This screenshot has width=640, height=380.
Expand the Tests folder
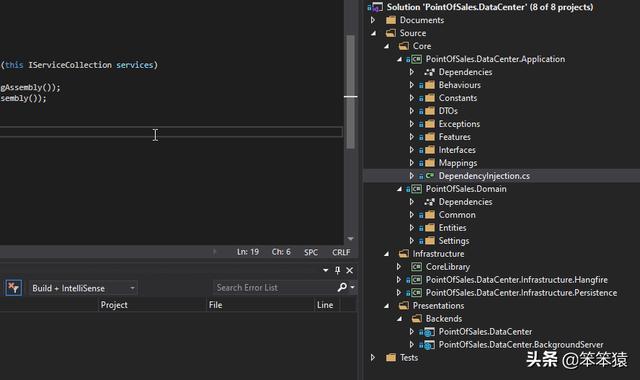373,358
